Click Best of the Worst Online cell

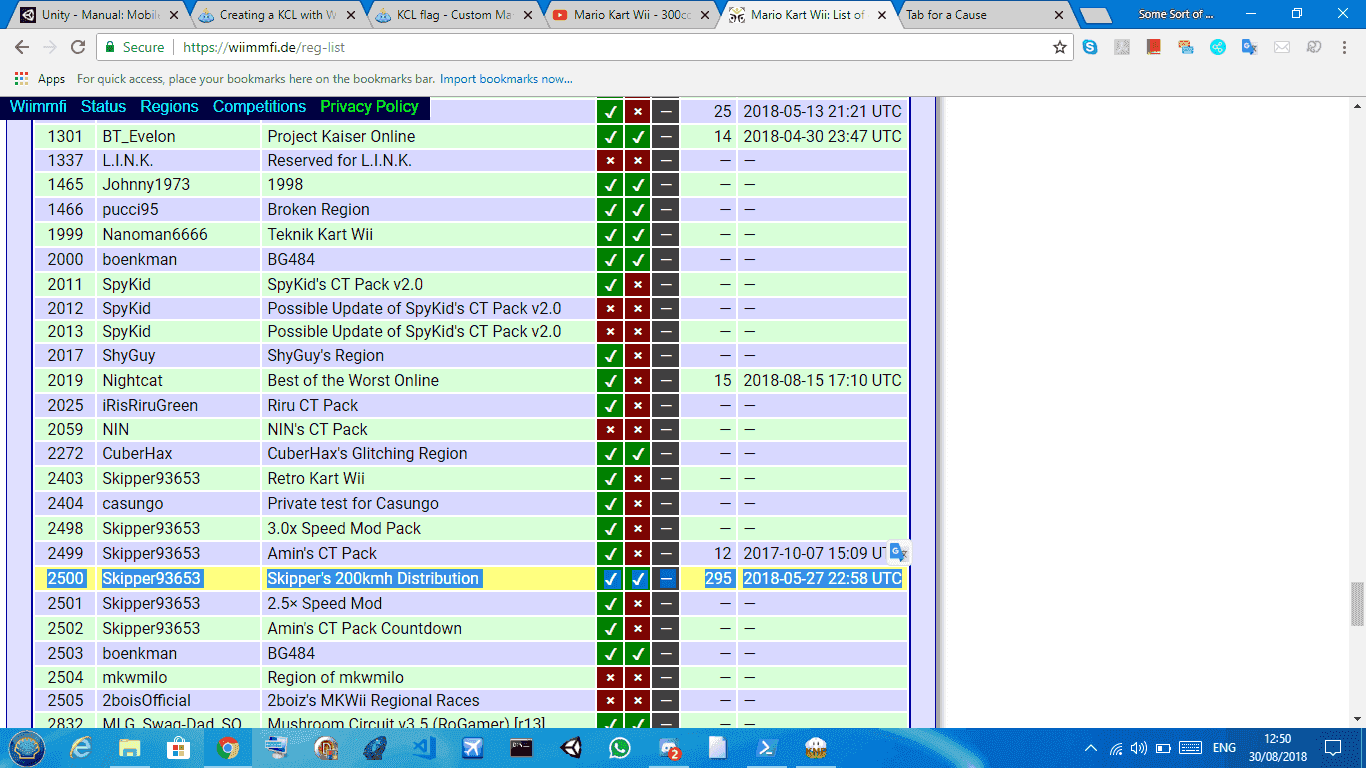coord(429,380)
